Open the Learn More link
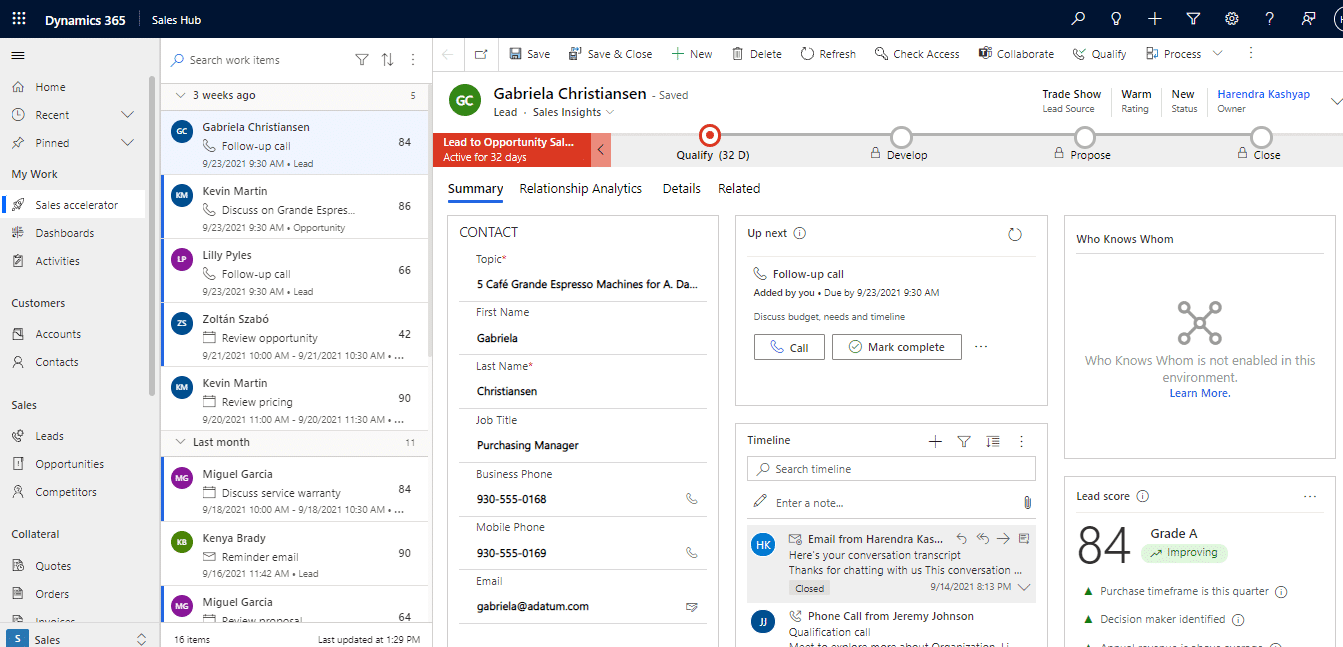Image resolution: width=1343 pixels, height=647 pixels. coord(1200,394)
